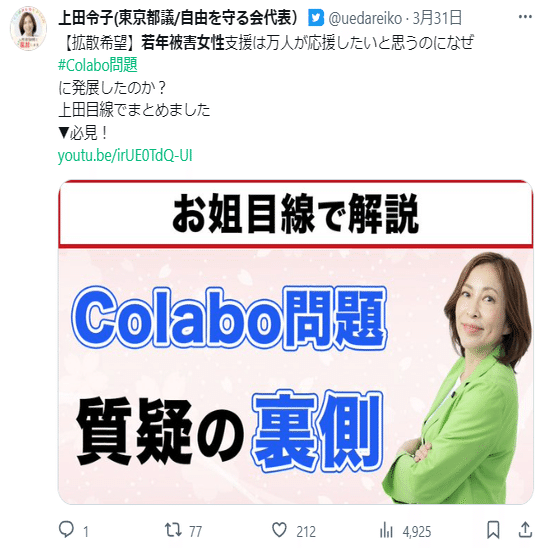Follow the youtu.be/irUE0TdQ-UI link
The width and height of the screenshot is (548, 548).
point(125,156)
